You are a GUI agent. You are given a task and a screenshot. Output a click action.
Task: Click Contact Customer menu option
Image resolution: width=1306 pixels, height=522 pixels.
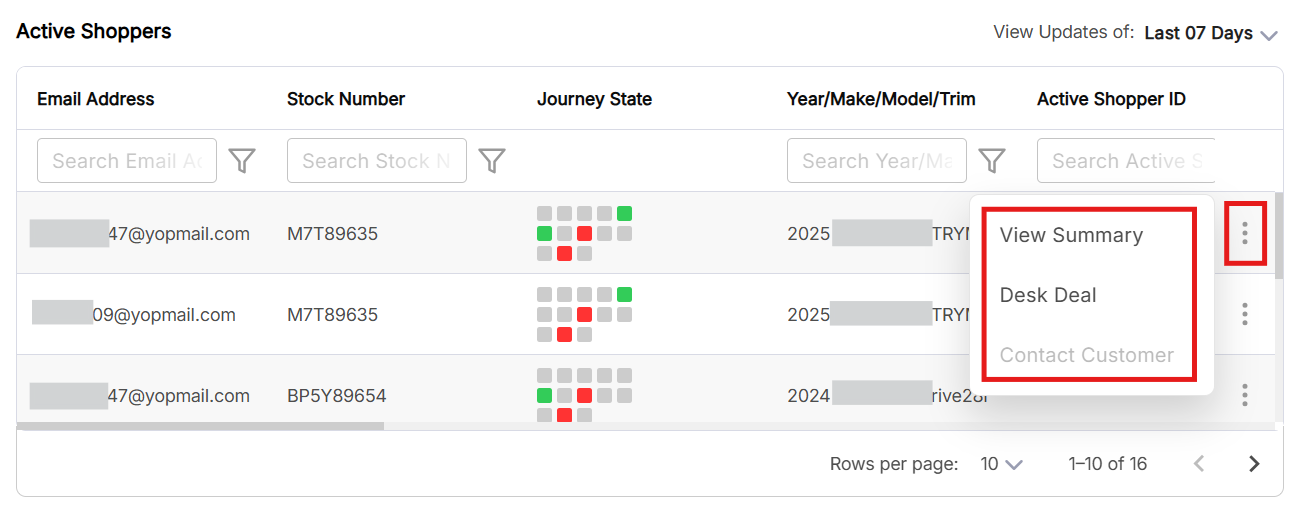click(x=1086, y=355)
